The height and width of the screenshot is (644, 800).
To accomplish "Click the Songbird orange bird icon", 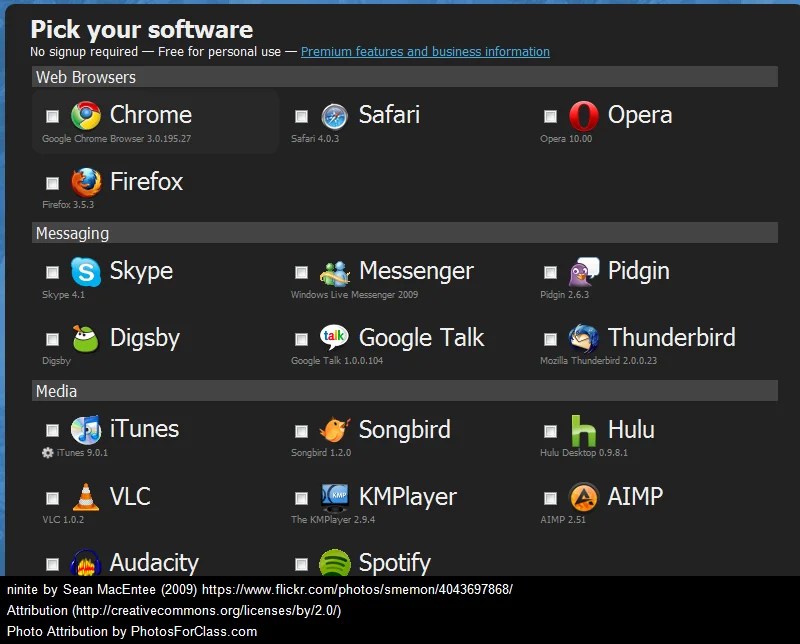I will pos(335,430).
